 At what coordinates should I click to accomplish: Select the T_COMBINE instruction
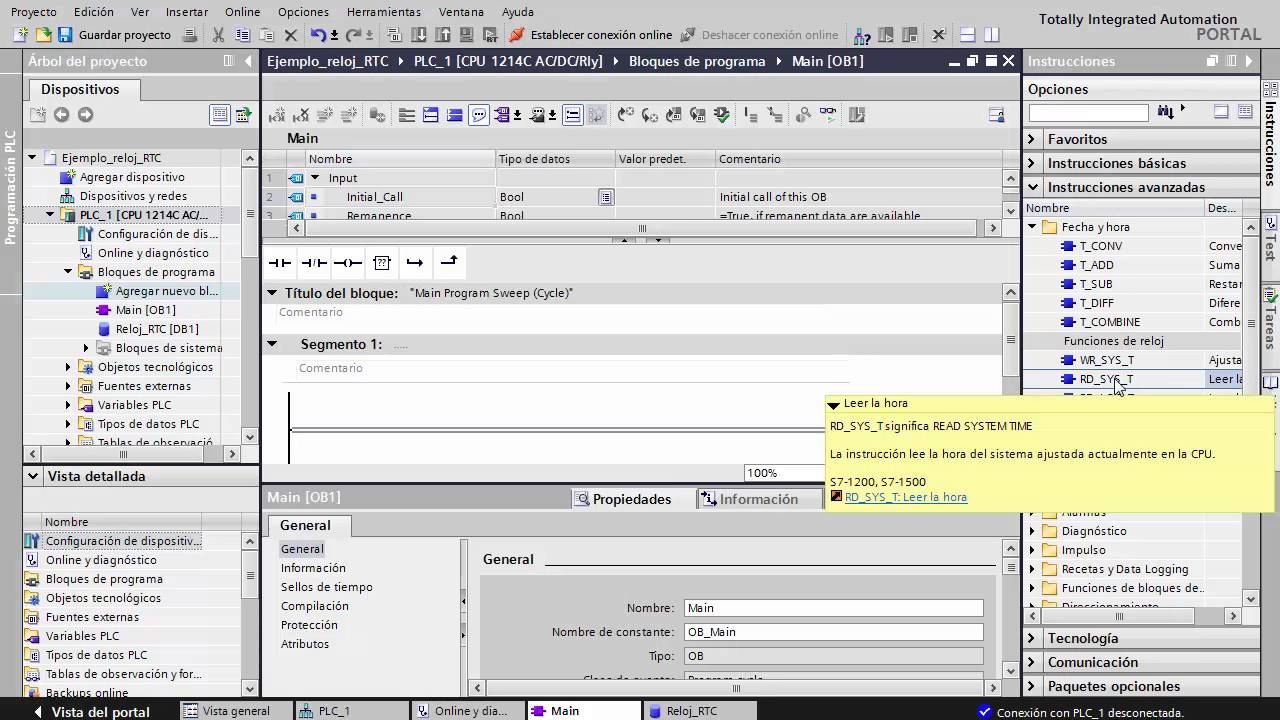(1109, 322)
